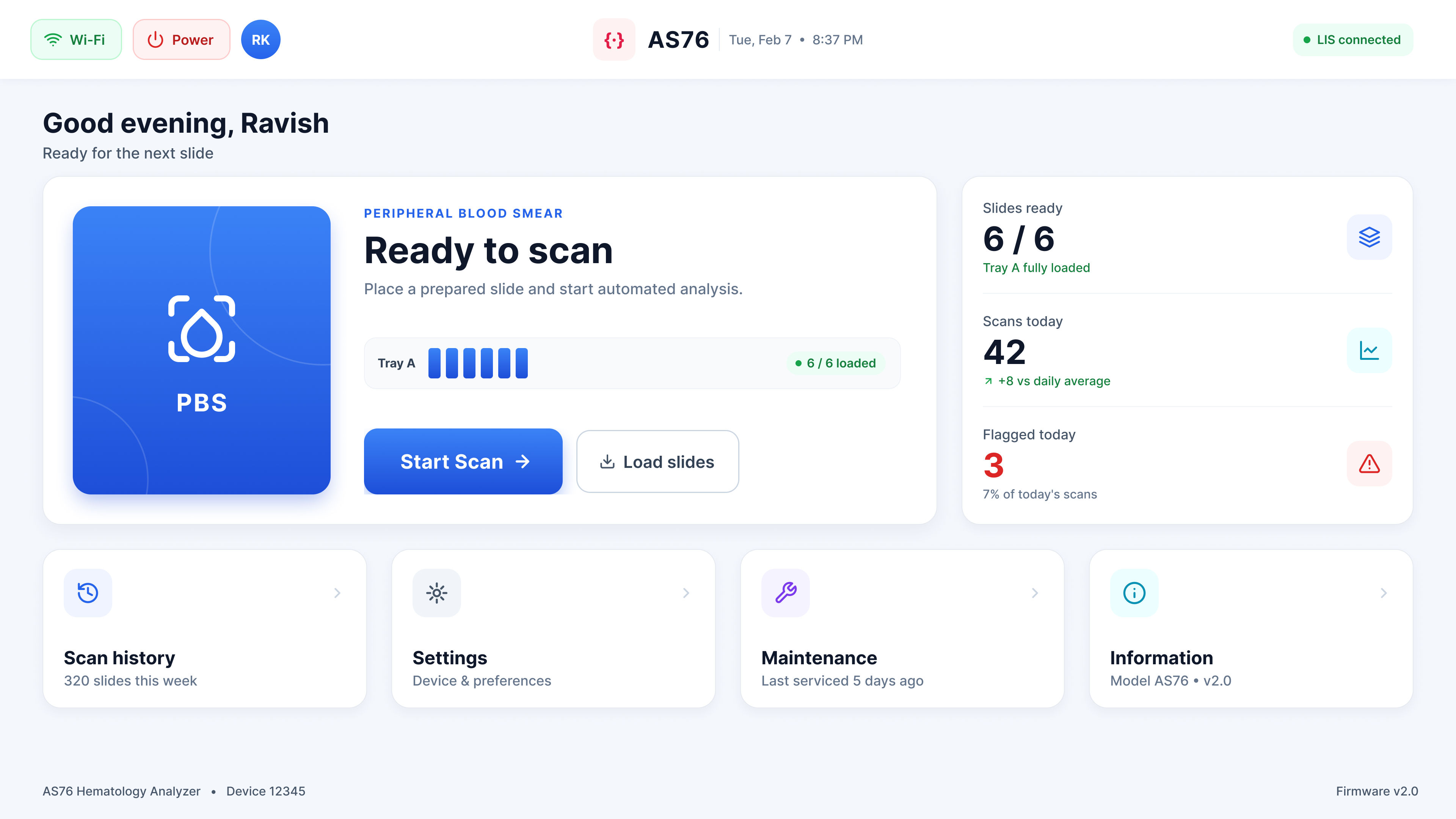The image size is (1456, 819).
Task: Click the Start Scan button
Action: [463, 461]
